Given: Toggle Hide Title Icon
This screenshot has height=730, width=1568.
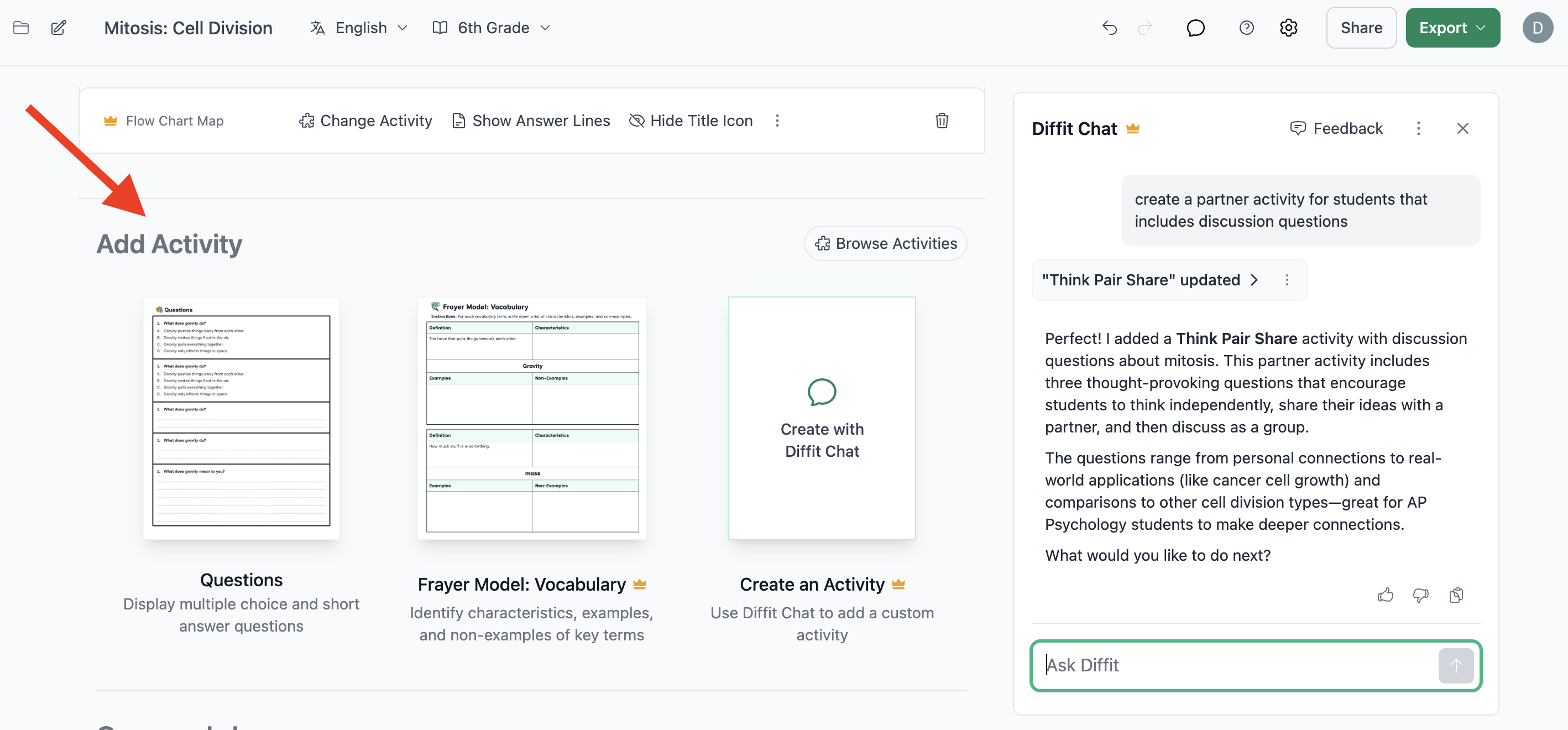Looking at the screenshot, I should (x=690, y=121).
